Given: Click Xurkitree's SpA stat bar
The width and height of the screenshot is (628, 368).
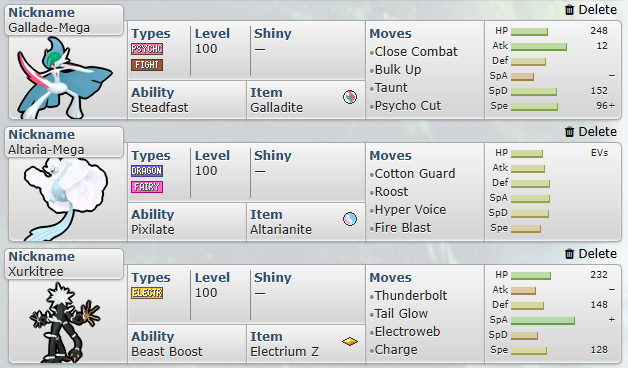Looking at the screenshot, I should [543, 321].
